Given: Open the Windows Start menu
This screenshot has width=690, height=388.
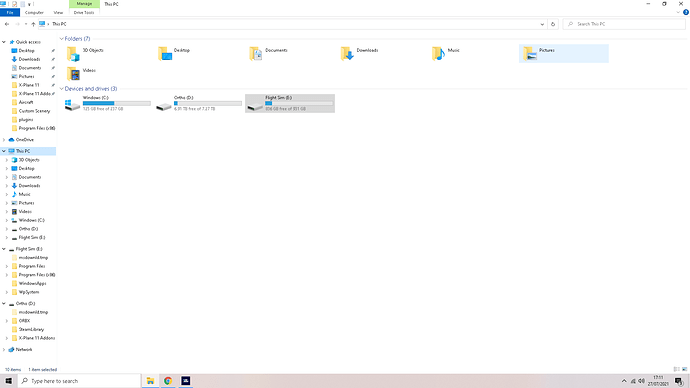Looking at the screenshot, I should [x=8, y=381].
